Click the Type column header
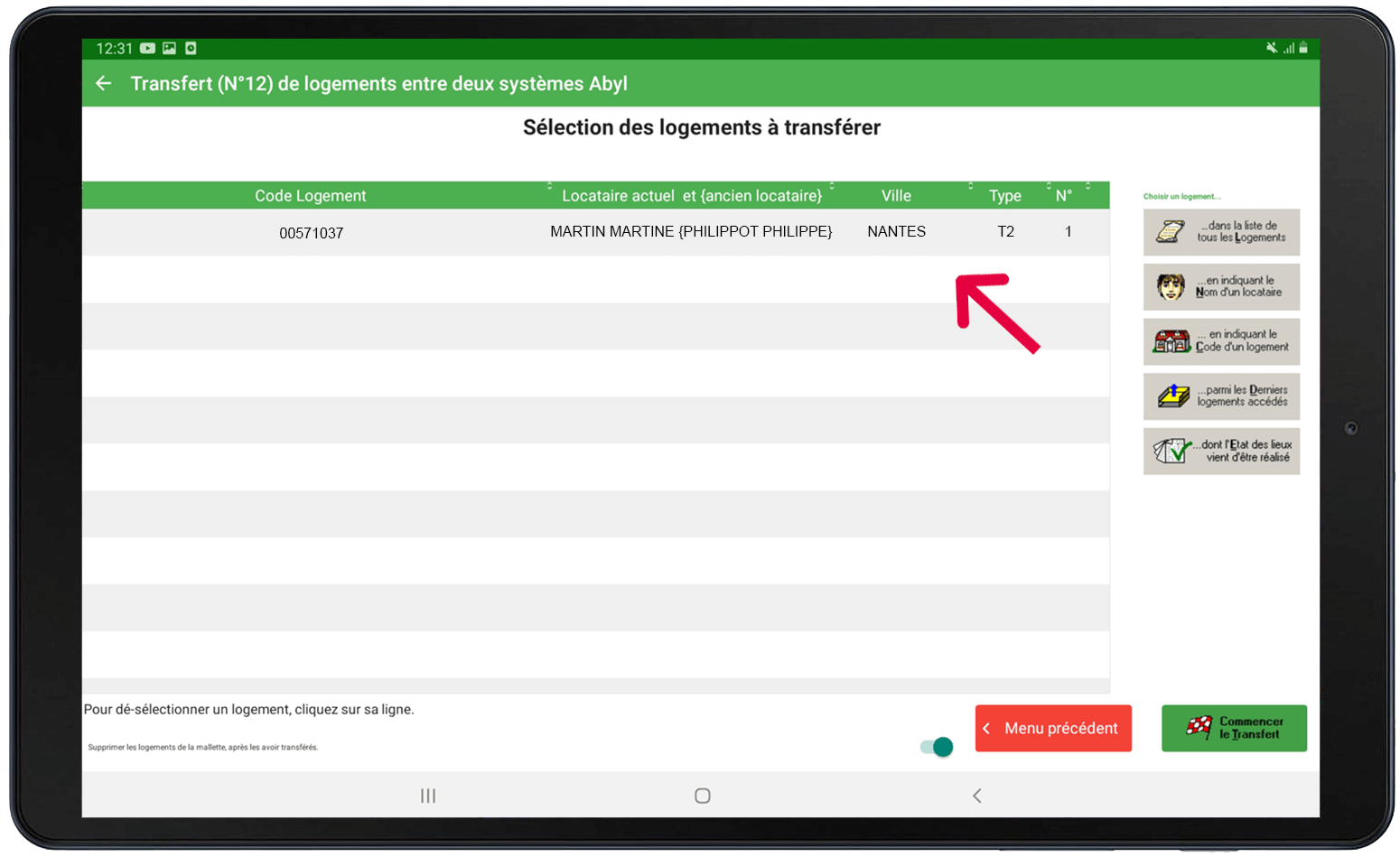The width and height of the screenshot is (1400, 857). pyautogui.click(x=1004, y=196)
